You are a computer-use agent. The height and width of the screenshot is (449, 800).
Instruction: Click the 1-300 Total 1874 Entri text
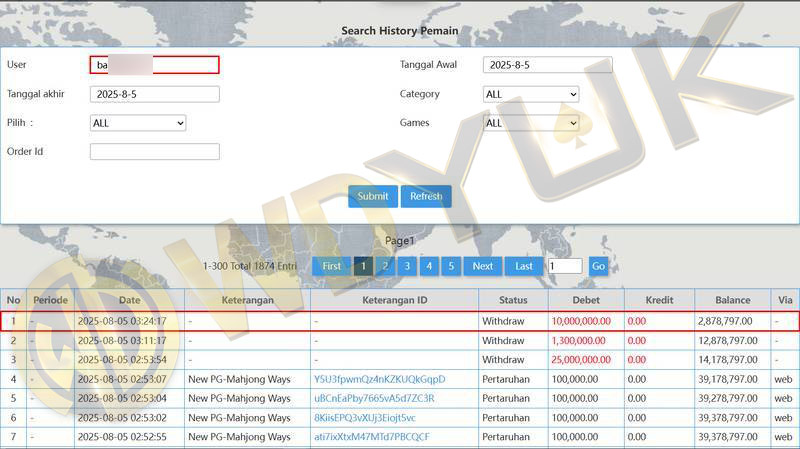click(249, 266)
